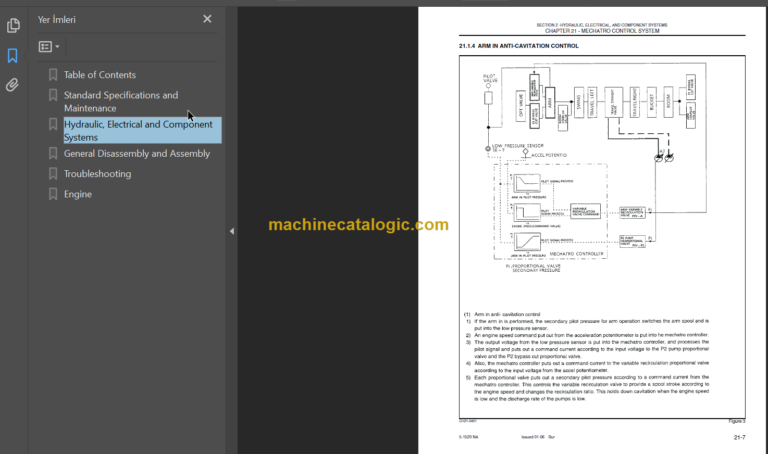The height and width of the screenshot is (454, 768).
Task: Click bookmark icon beside Standard Specifications
Action: click(53, 95)
